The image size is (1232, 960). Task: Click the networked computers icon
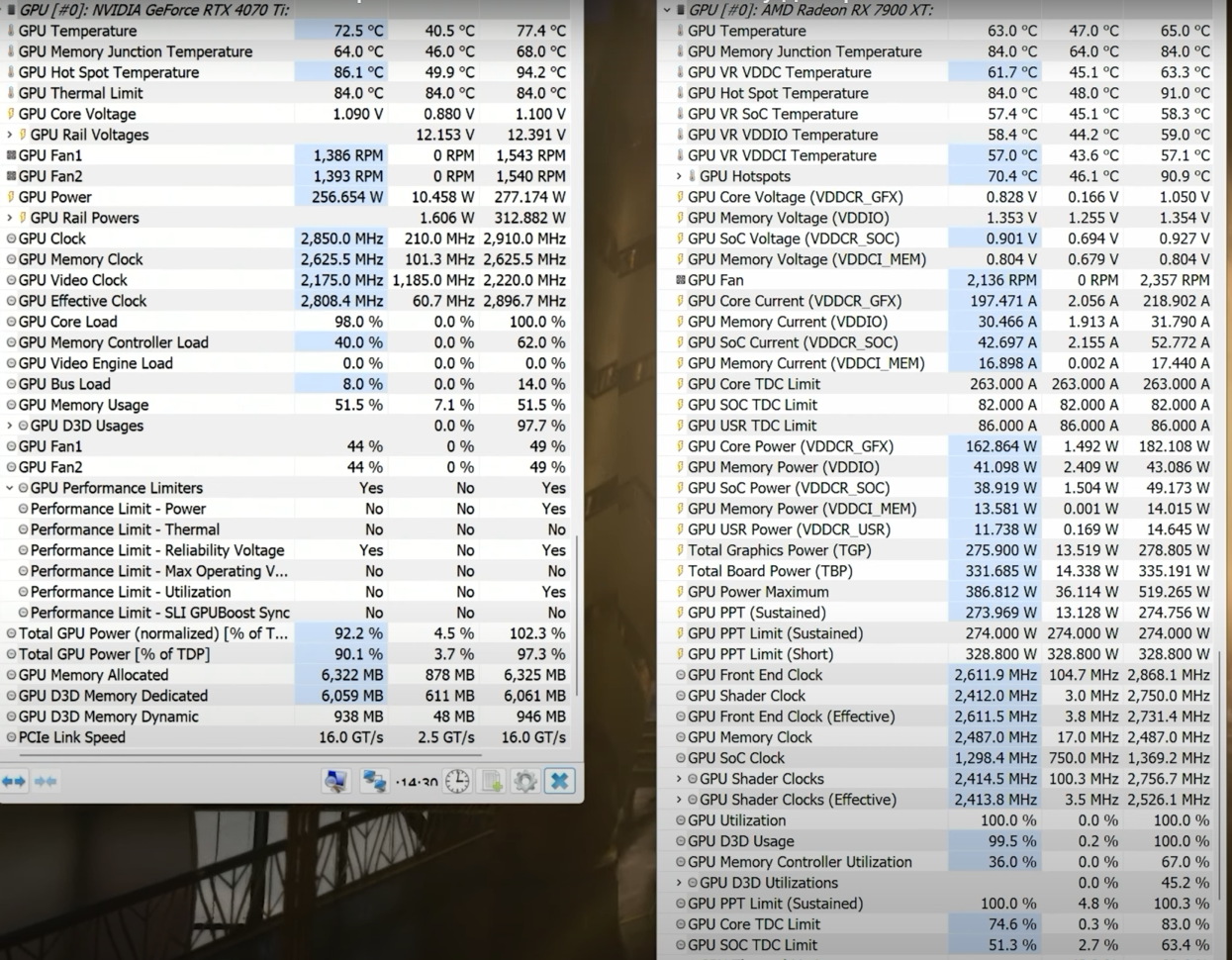click(374, 781)
